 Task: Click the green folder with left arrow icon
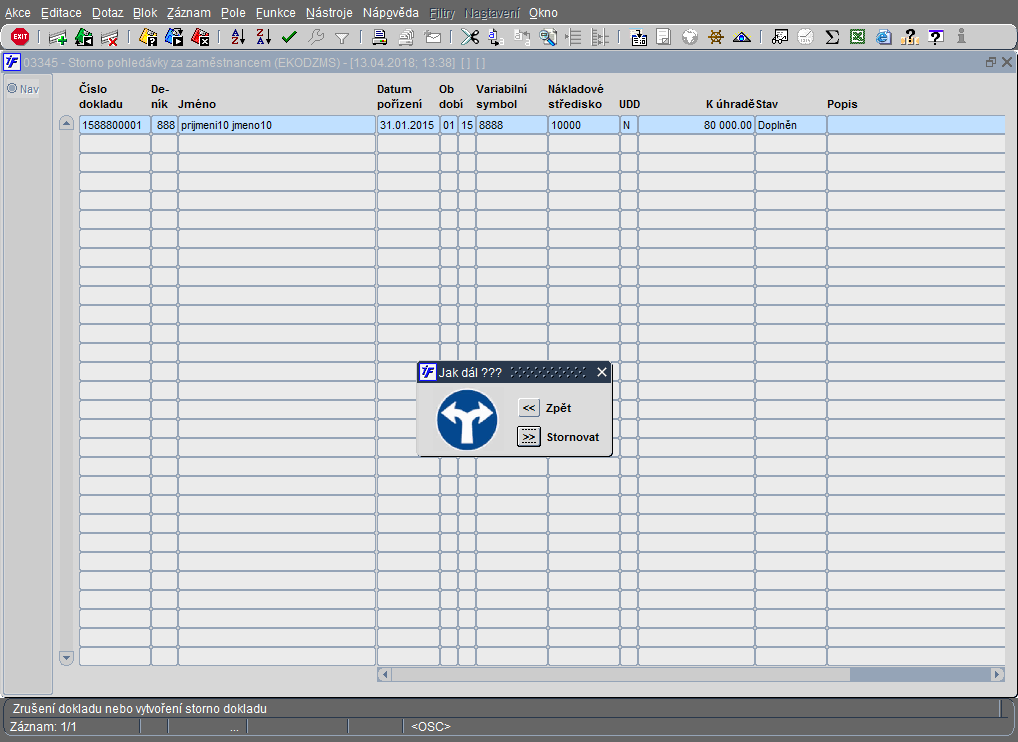click(x=84, y=37)
